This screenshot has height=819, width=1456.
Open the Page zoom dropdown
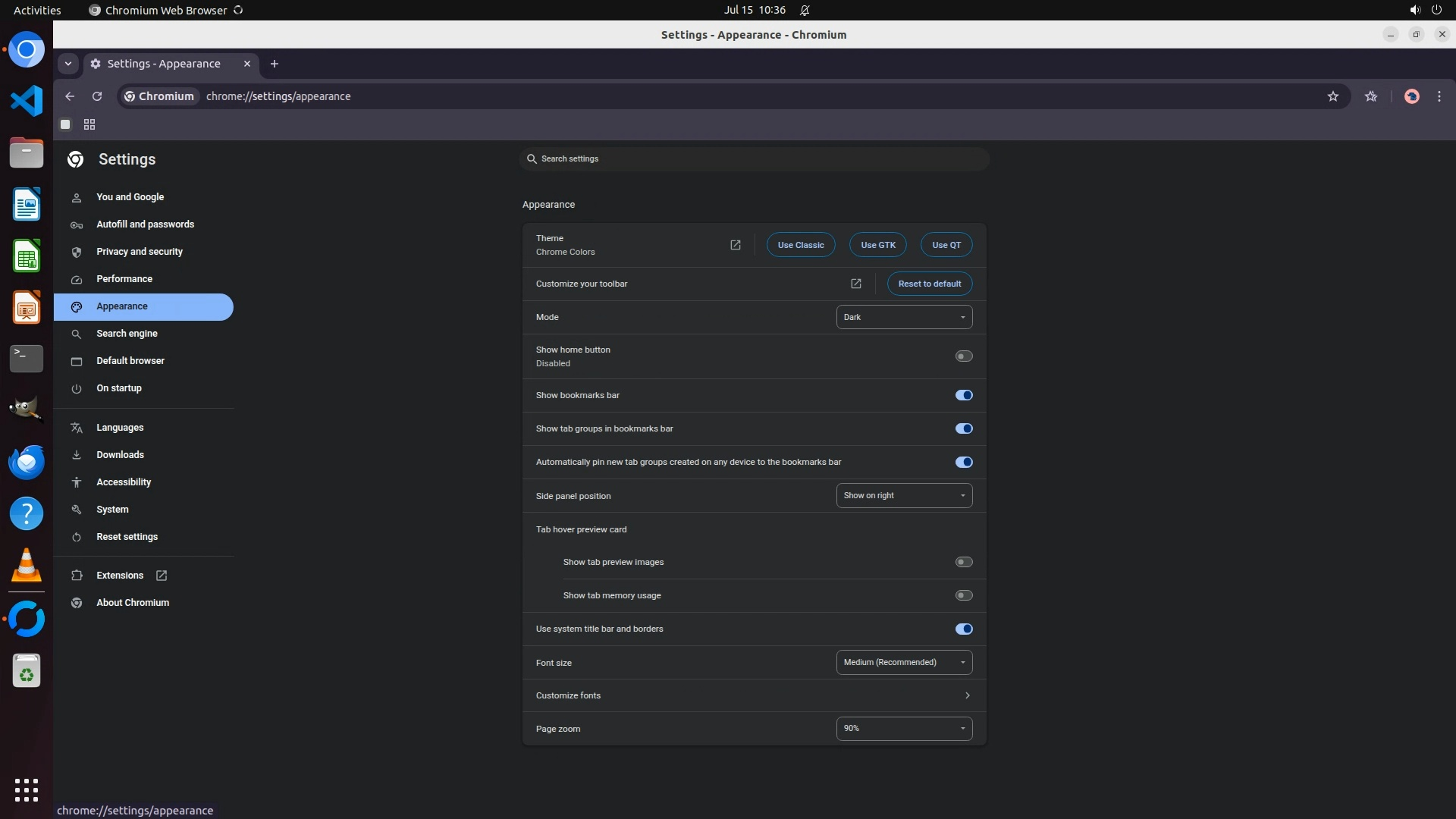[x=903, y=728]
